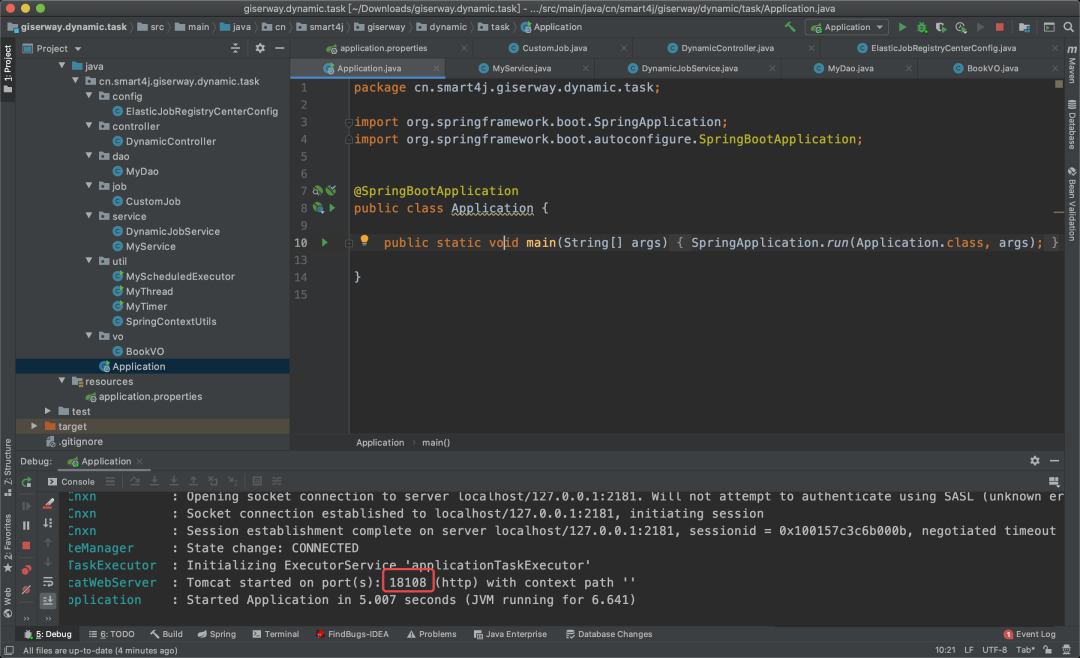Toggle the Maven tool window button
This screenshot has width=1080, height=658.
1072,65
